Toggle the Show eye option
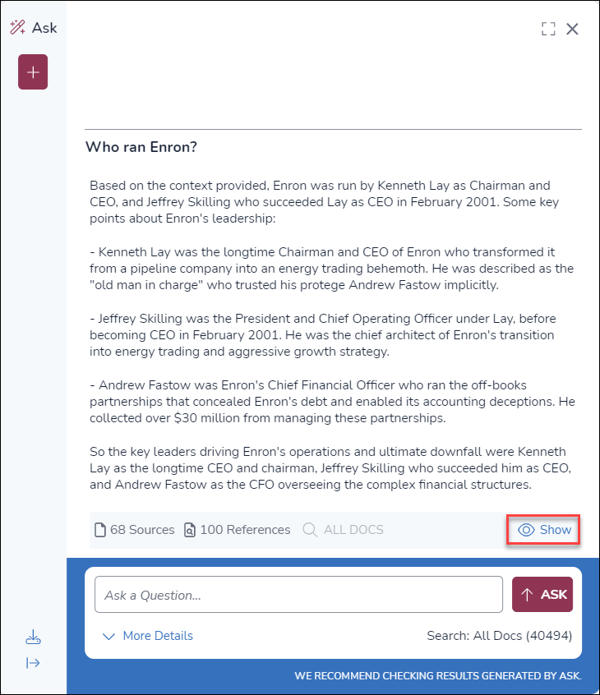 (x=544, y=530)
